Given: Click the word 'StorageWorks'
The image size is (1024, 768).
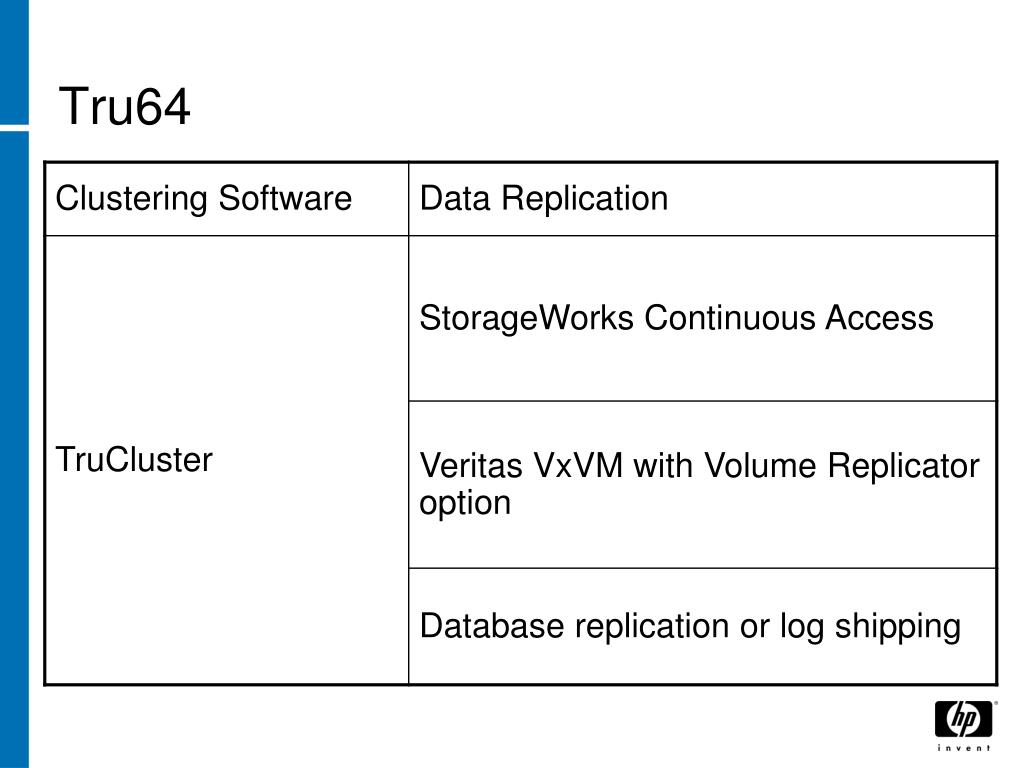Looking at the screenshot, I should coord(526,319).
